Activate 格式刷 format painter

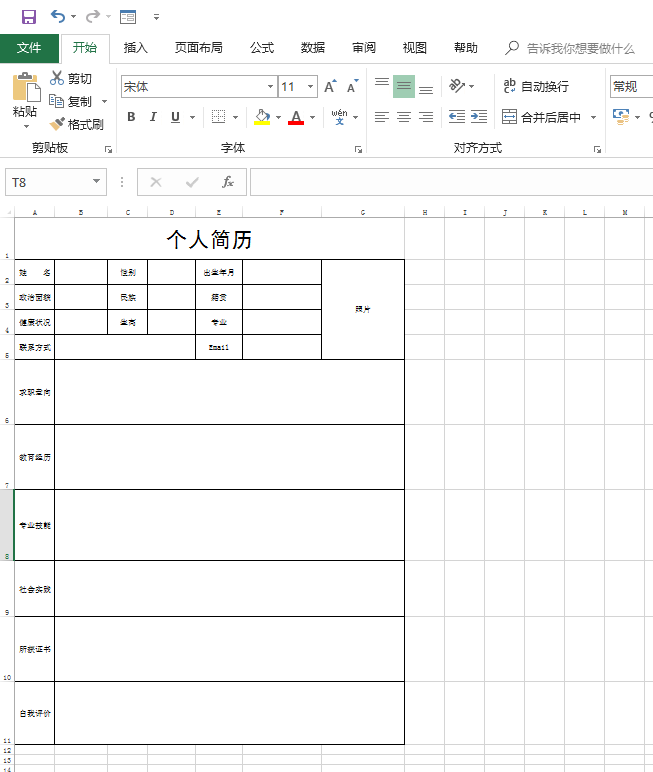(77, 124)
